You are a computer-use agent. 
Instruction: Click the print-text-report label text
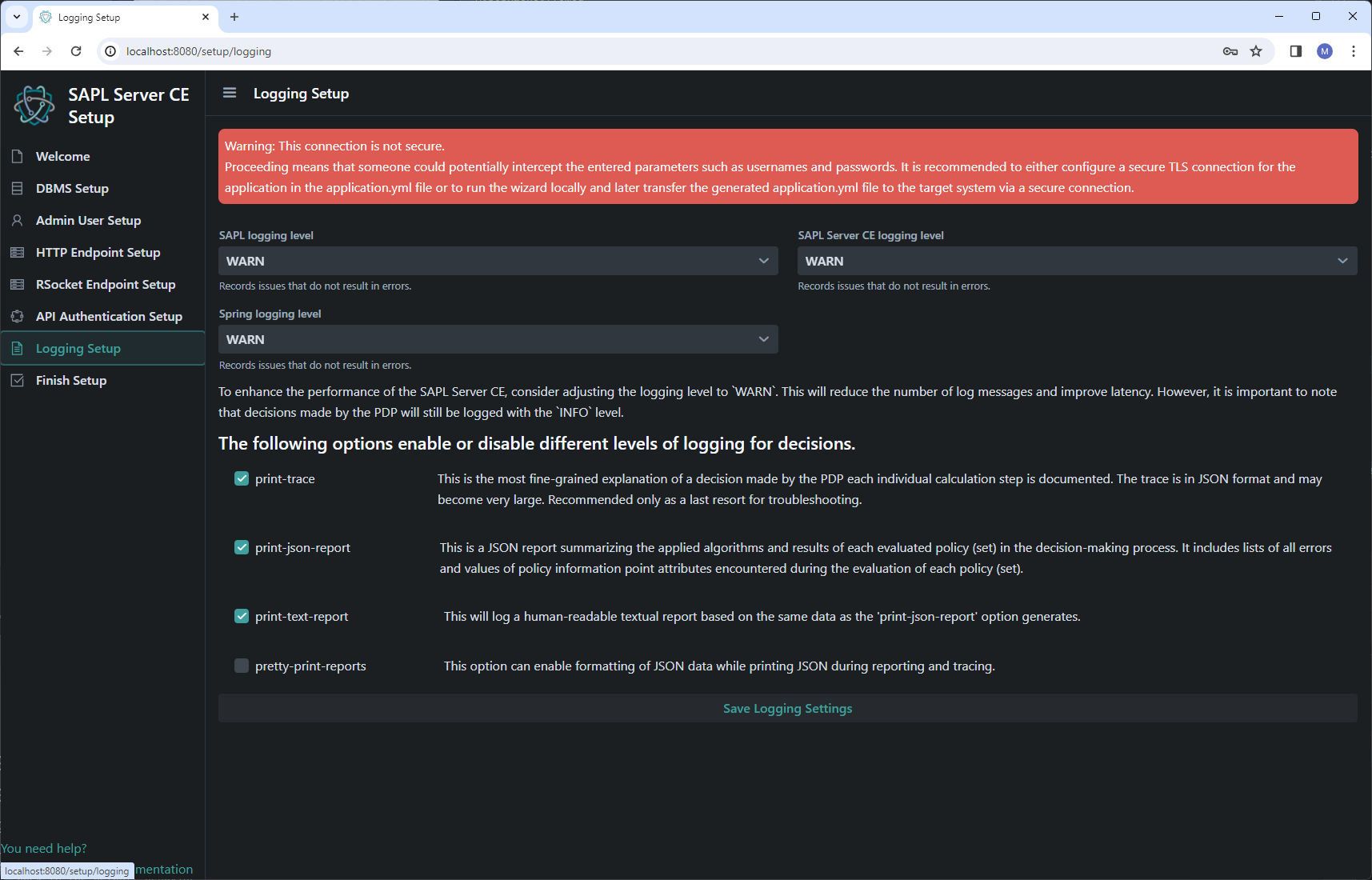tap(302, 616)
